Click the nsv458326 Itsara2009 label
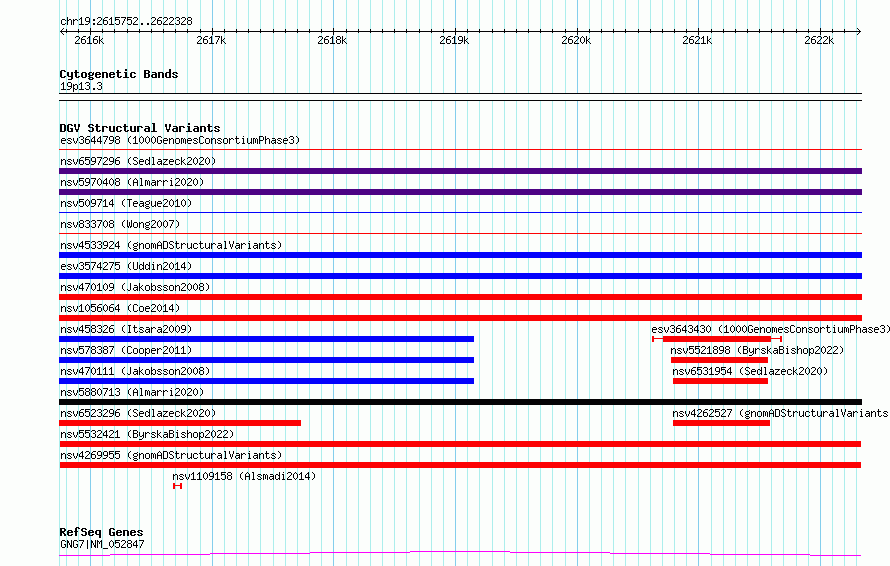Image resolution: width=890 pixels, height=566 pixels. click(126, 329)
